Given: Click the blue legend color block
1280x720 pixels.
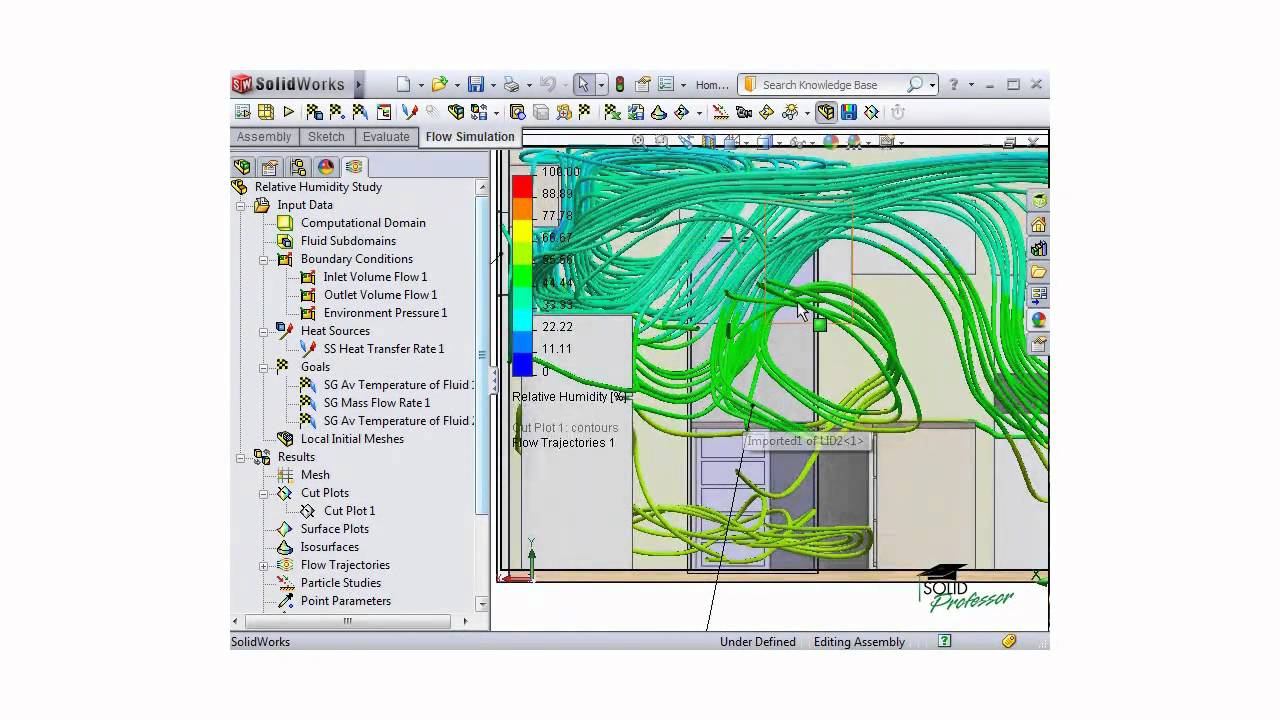Looking at the screenshot, I should click(x=522, y=365).
